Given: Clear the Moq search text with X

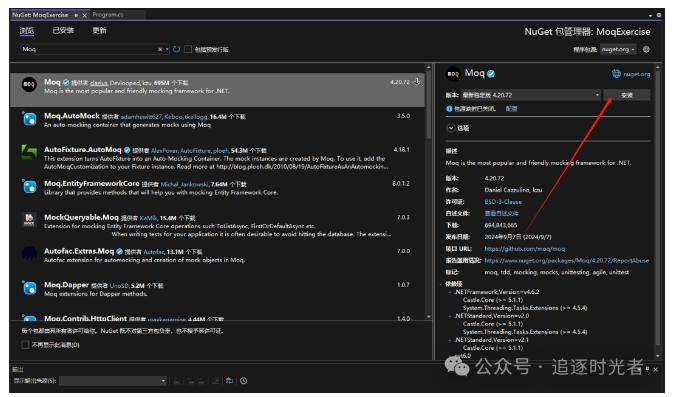Looking at the screenshot, I should [x=160, y=49].
